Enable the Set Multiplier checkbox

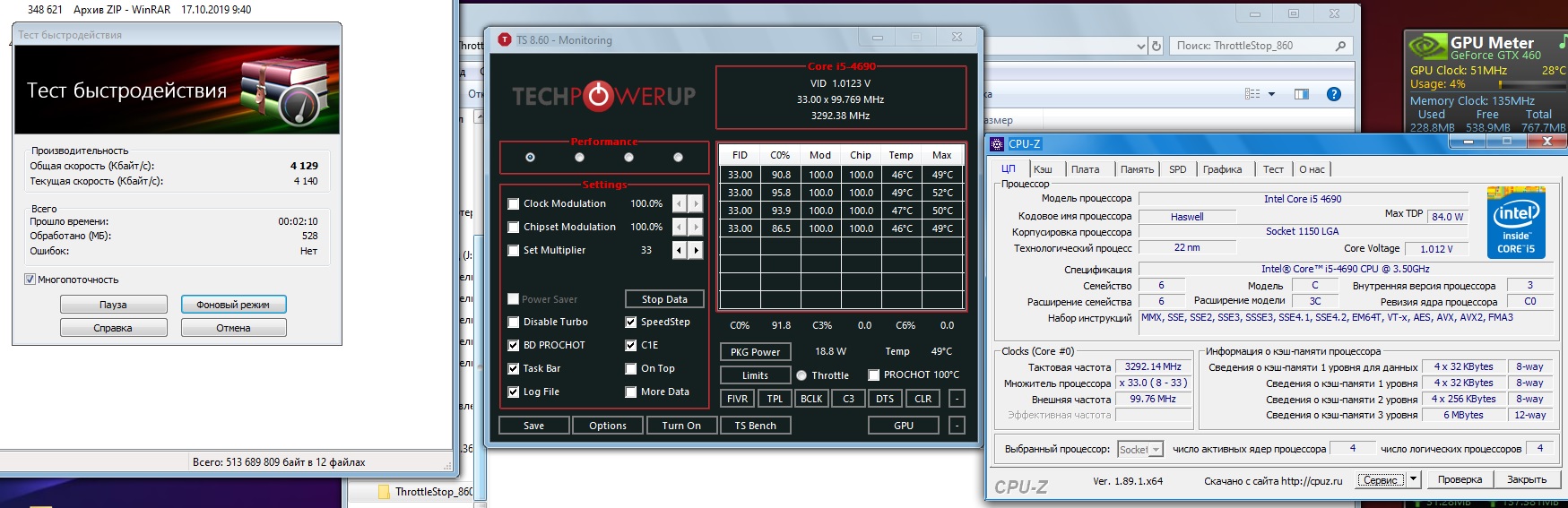[514, 250]
